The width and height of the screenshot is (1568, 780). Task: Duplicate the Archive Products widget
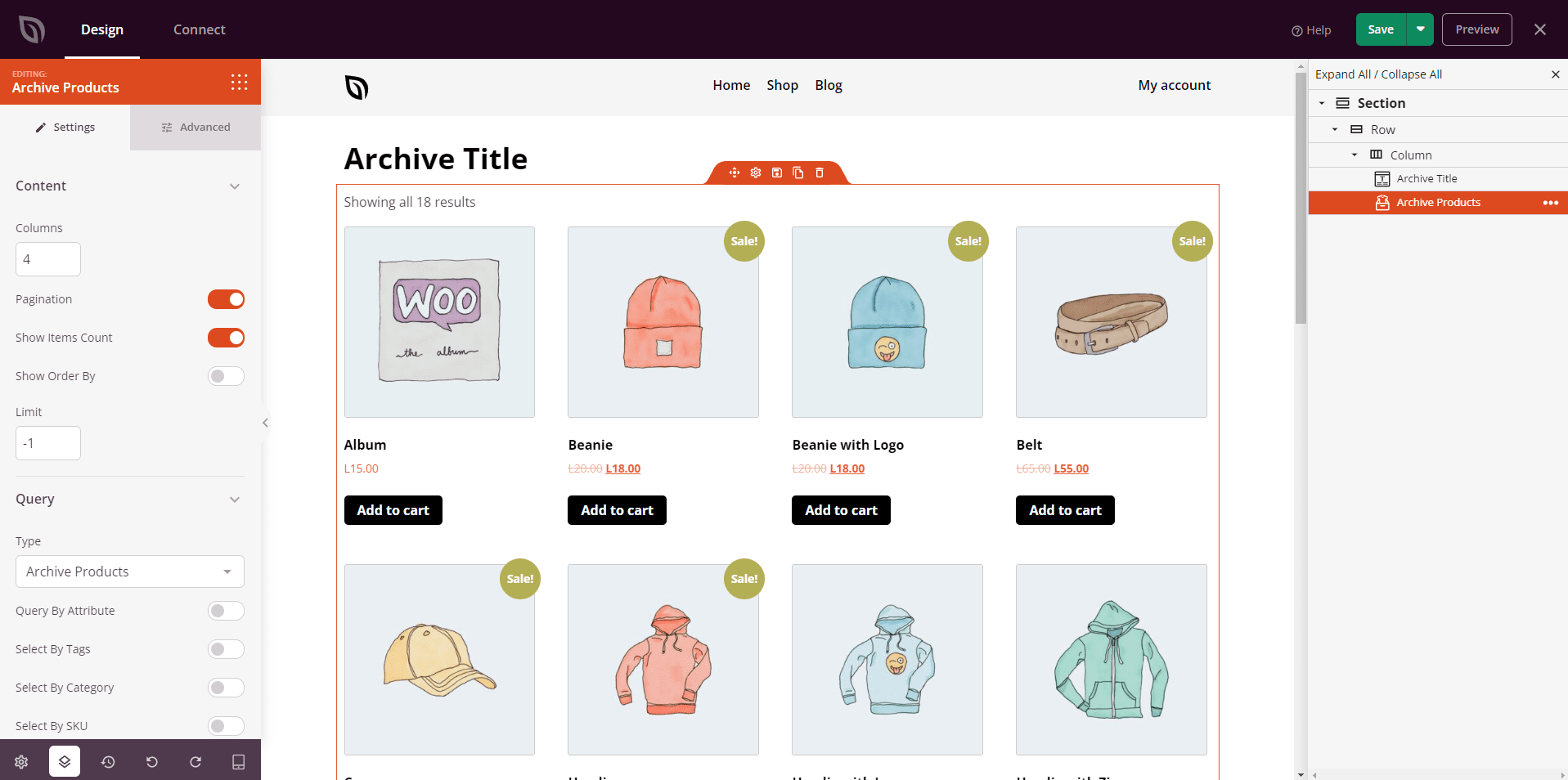click(797, 173)
